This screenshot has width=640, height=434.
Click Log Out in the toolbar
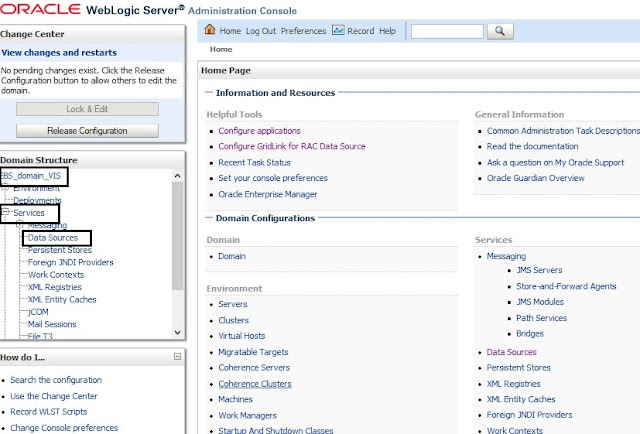coord(261,31)
